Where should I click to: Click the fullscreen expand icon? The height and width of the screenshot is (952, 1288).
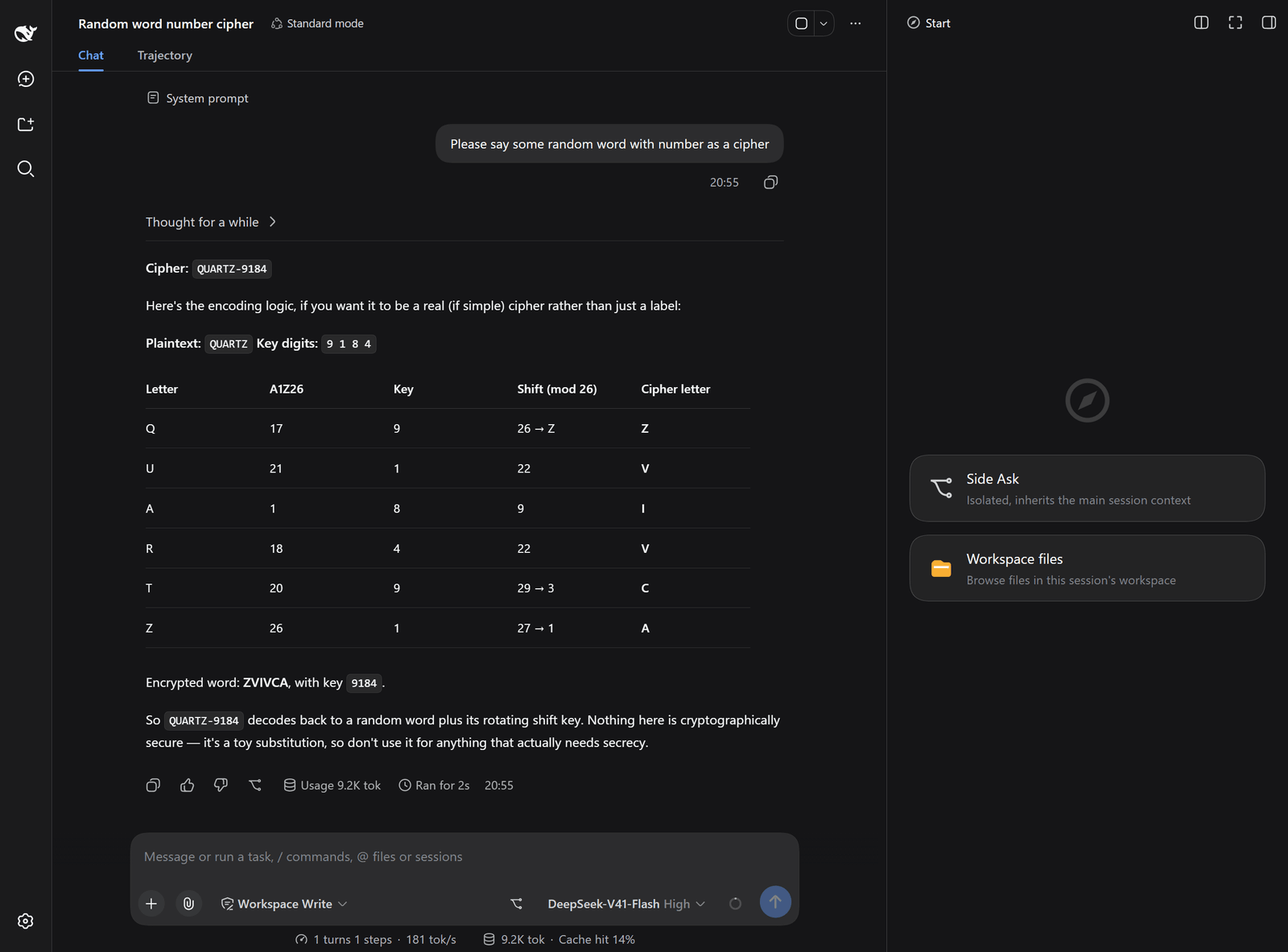pyautogui.click(x=1235, y=23)
